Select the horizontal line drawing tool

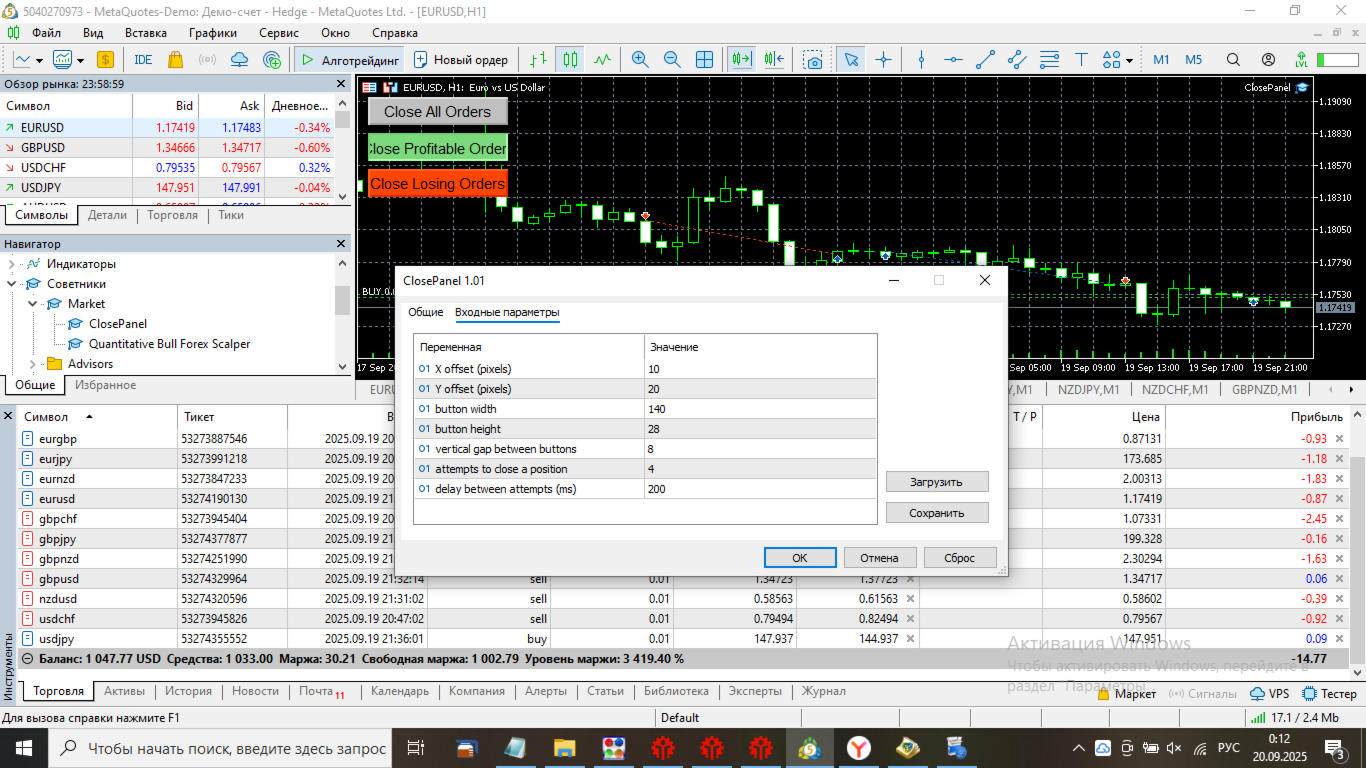(953, 60)
